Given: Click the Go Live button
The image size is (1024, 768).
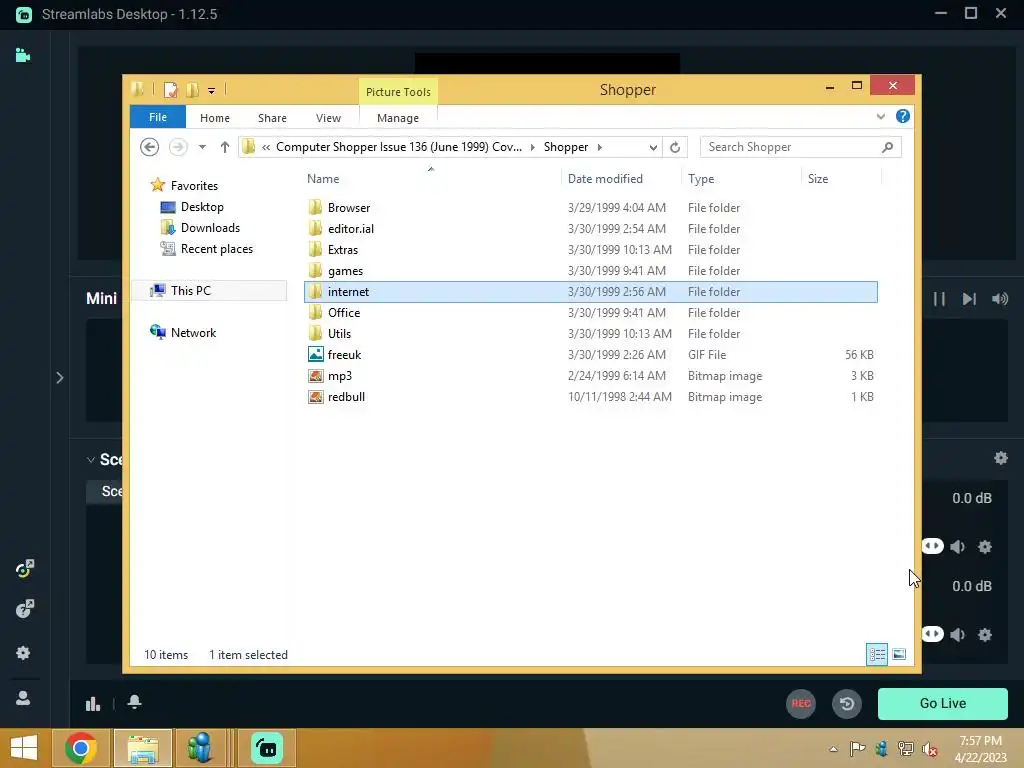Looking at the screenshot, I should coord(942,703).
